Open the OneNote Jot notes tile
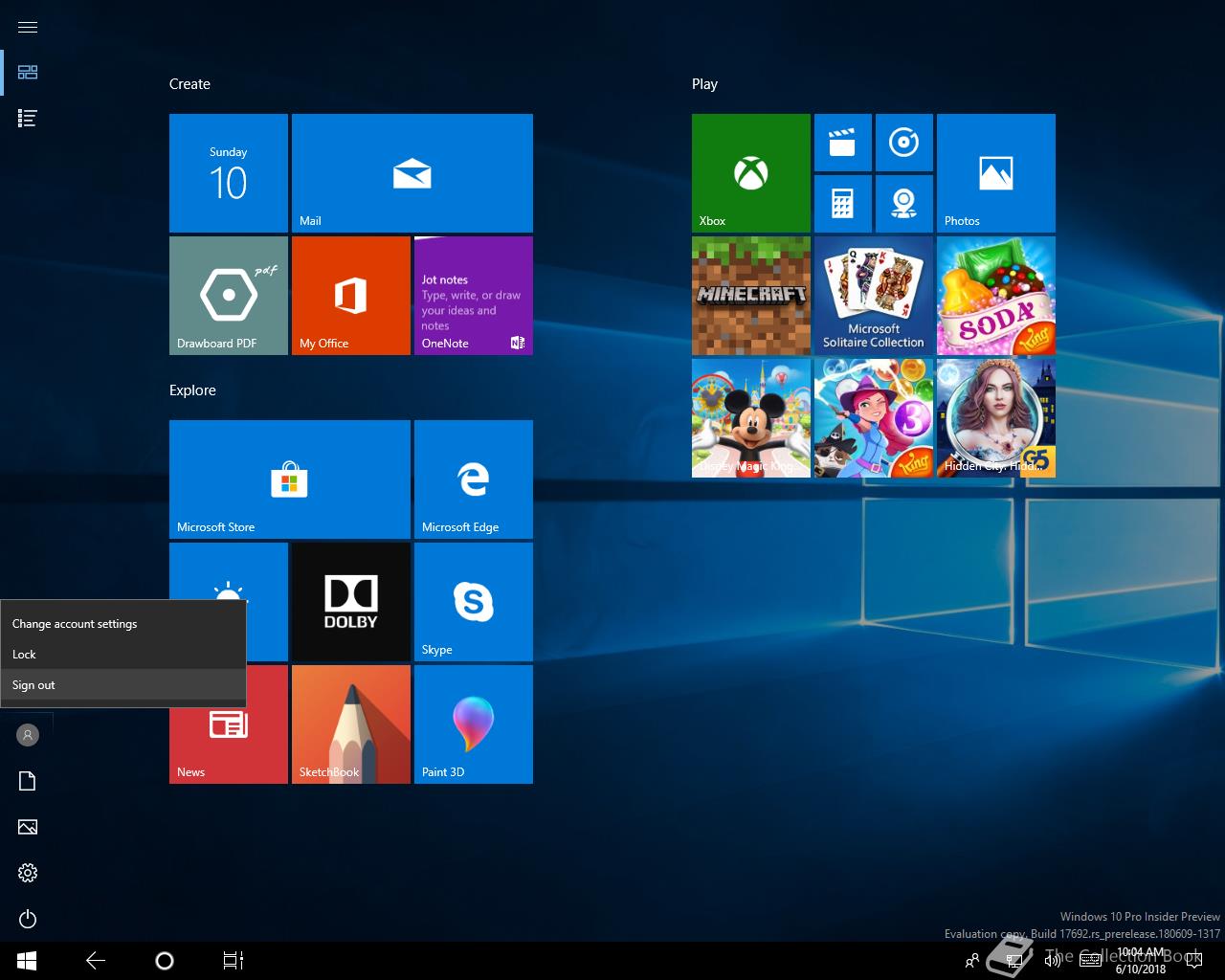The image size is (1225, 980). click(474, 296)
